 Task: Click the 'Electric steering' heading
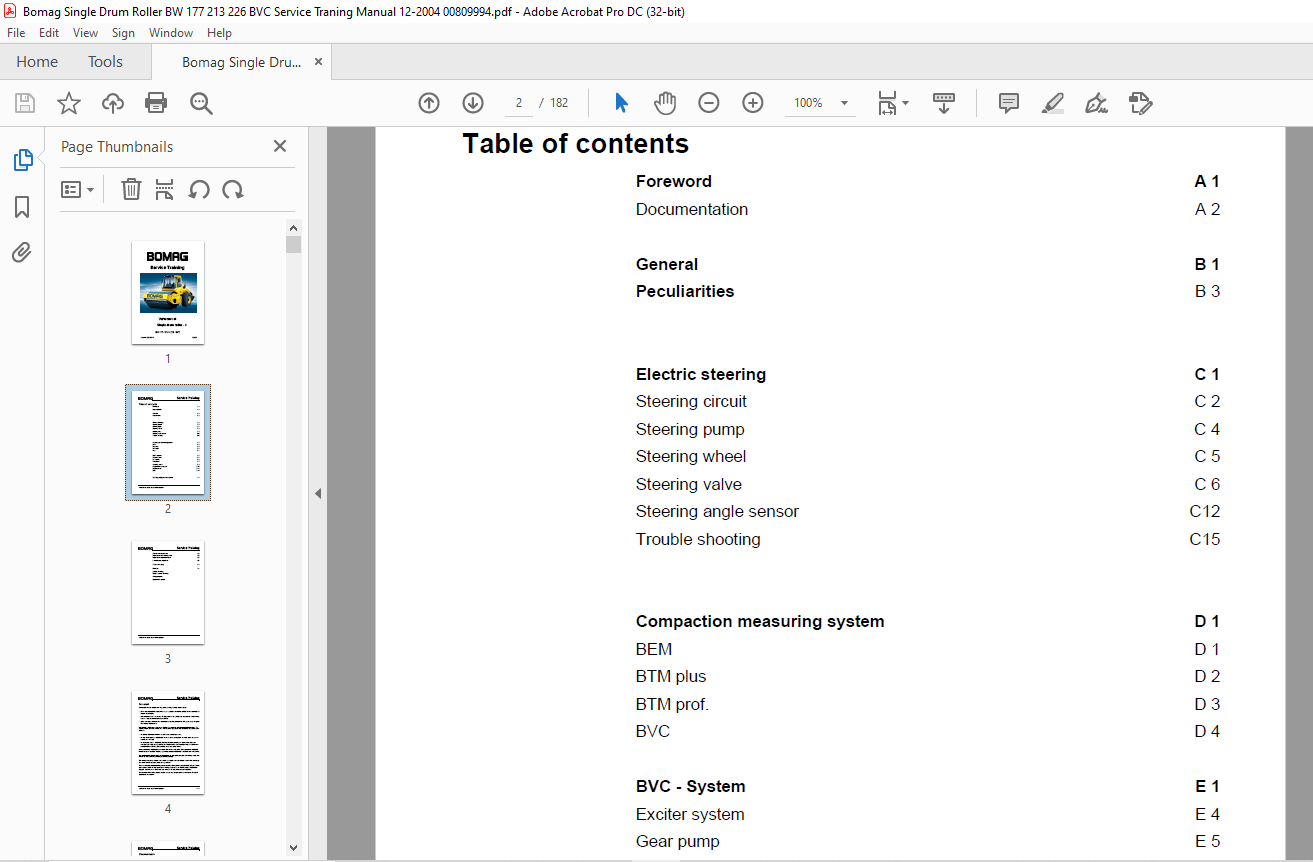(701, 374)
